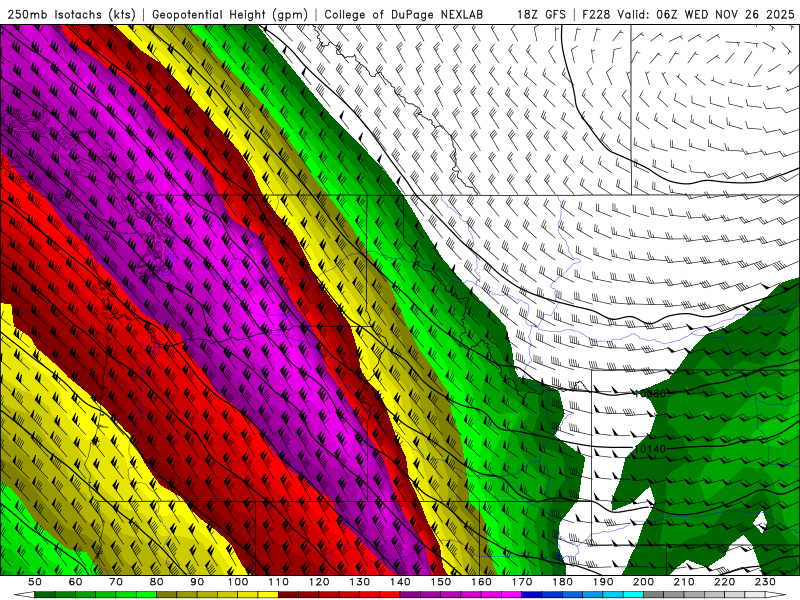Select the bright magenta swatch left of 170

tap(511, 594)
